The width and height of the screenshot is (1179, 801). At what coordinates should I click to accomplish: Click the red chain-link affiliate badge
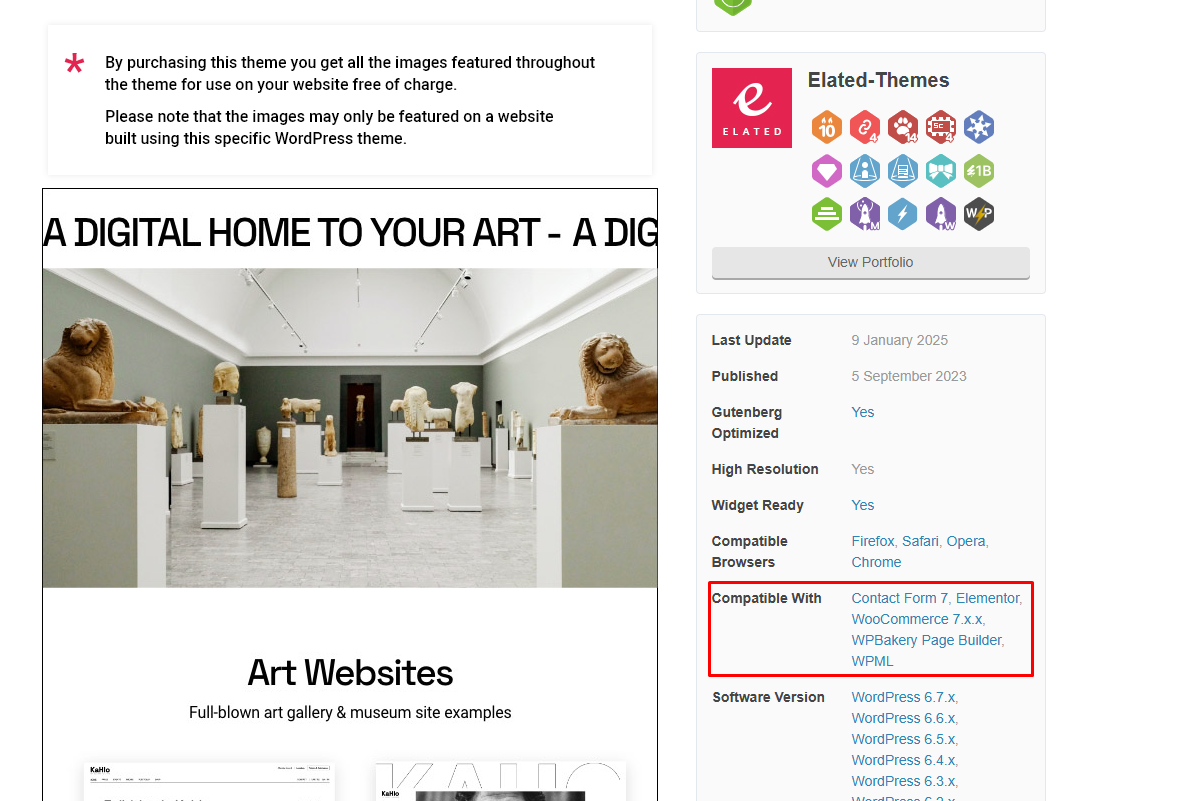click(x=865, y=127)
